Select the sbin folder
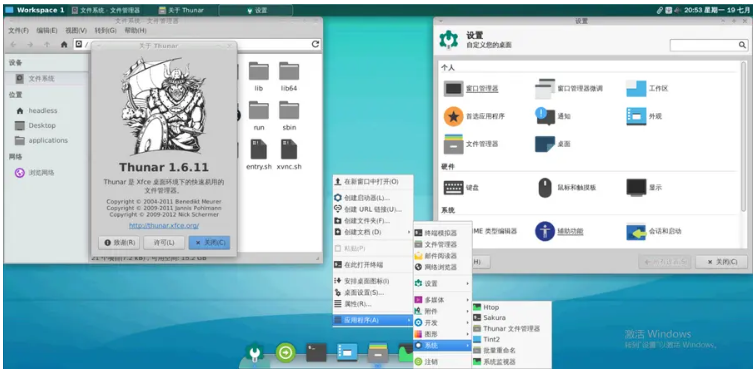 [289, 116]
